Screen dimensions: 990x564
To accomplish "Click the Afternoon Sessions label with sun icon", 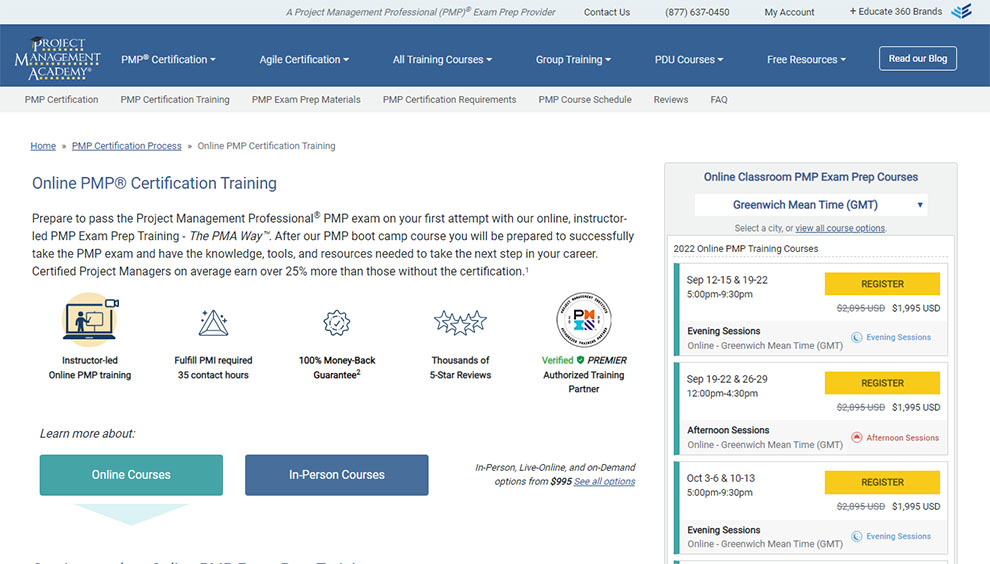I will (902, 438).
